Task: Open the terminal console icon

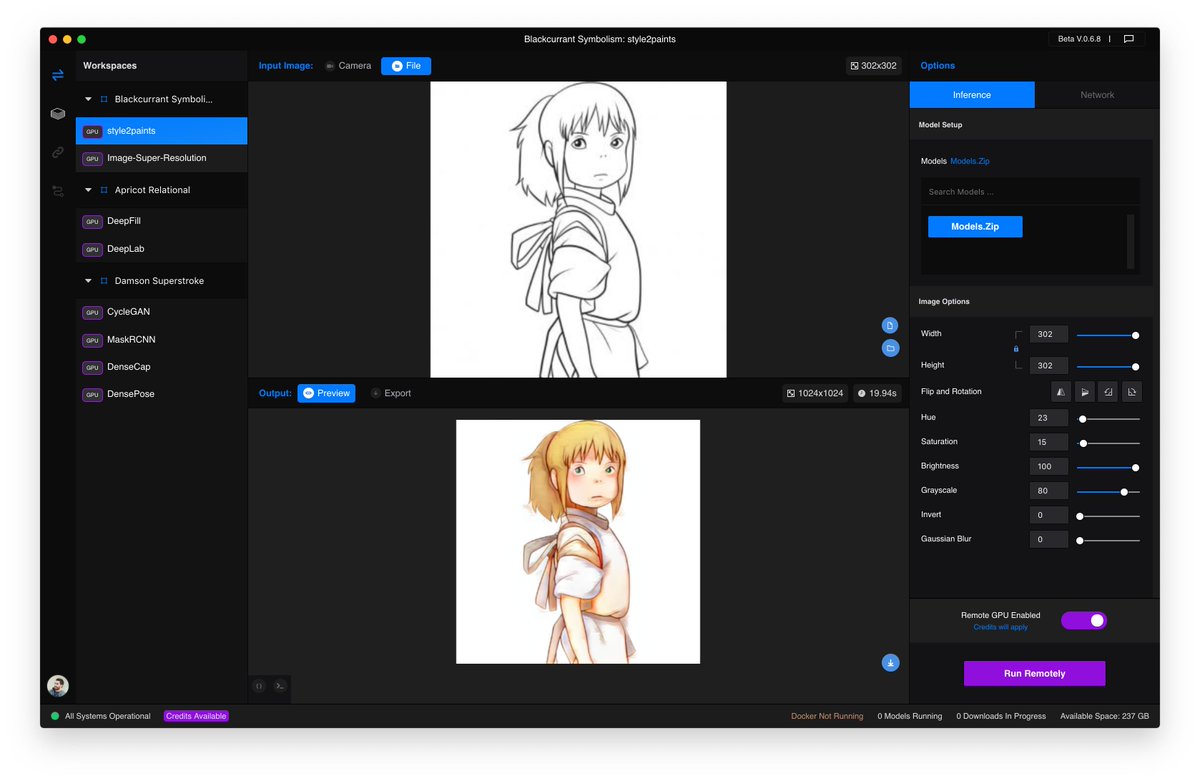Action: pyautogui.click(x=280, y=686)
